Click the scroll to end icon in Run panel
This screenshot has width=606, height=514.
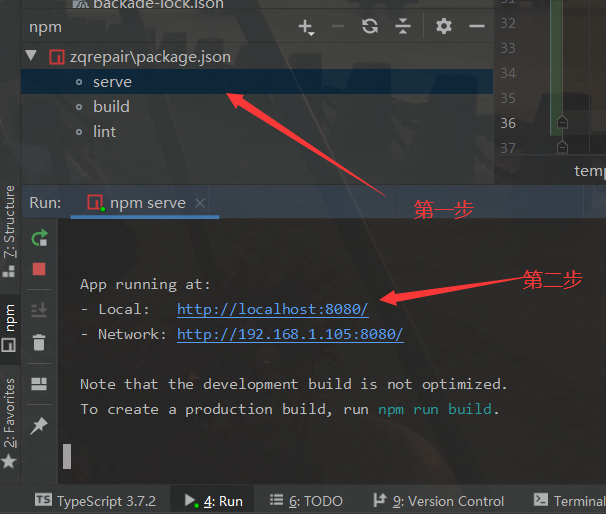click(x=39, y=310)
